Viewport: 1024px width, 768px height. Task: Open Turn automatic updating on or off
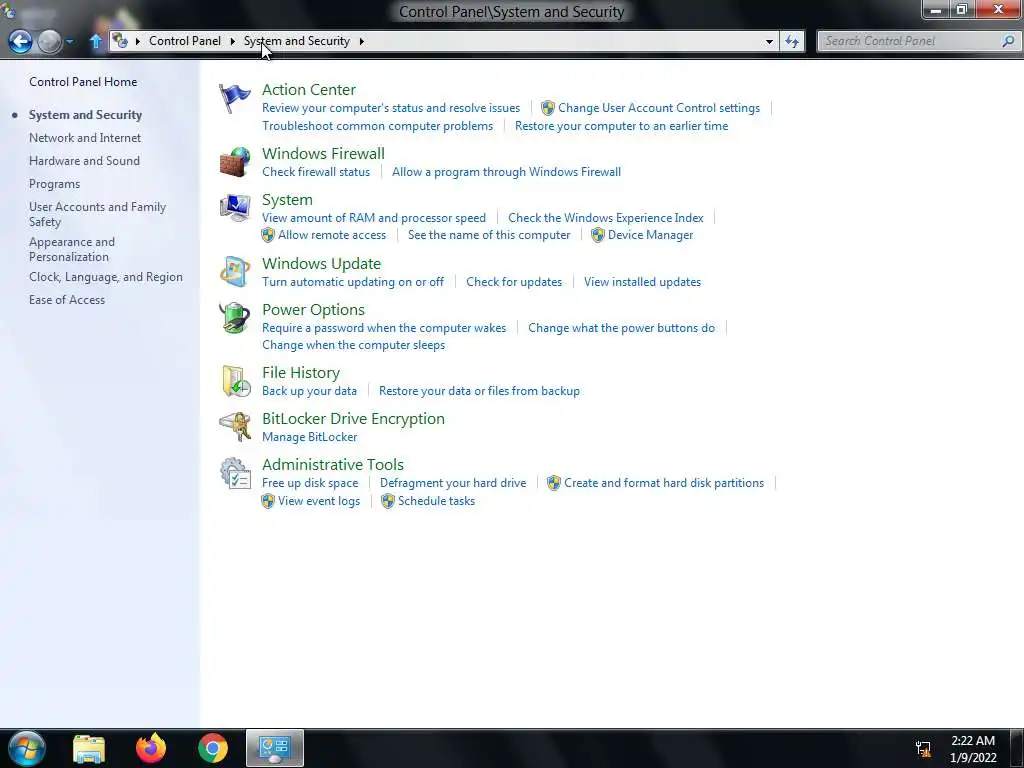point(353,282)
